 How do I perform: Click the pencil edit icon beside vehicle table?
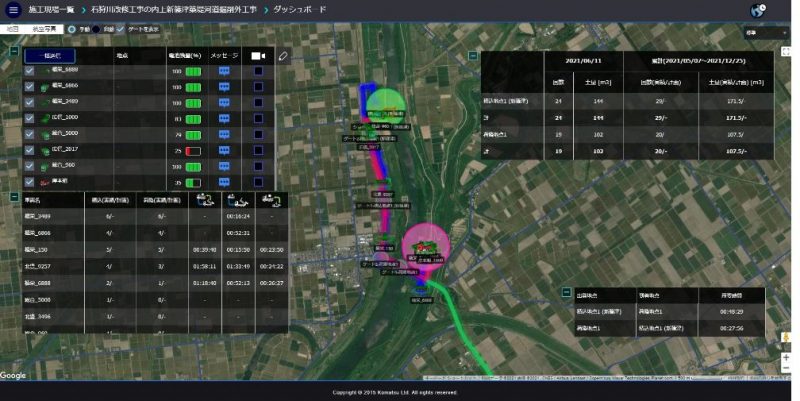pos(284,56)
